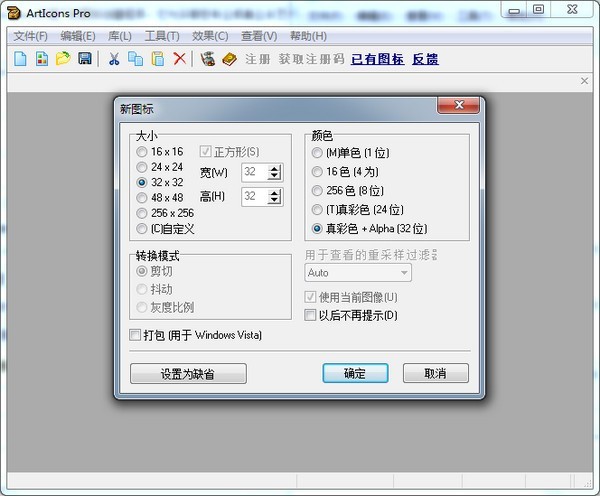
Task: Maximize the ArtIcons Pro window
Action: 539,9
